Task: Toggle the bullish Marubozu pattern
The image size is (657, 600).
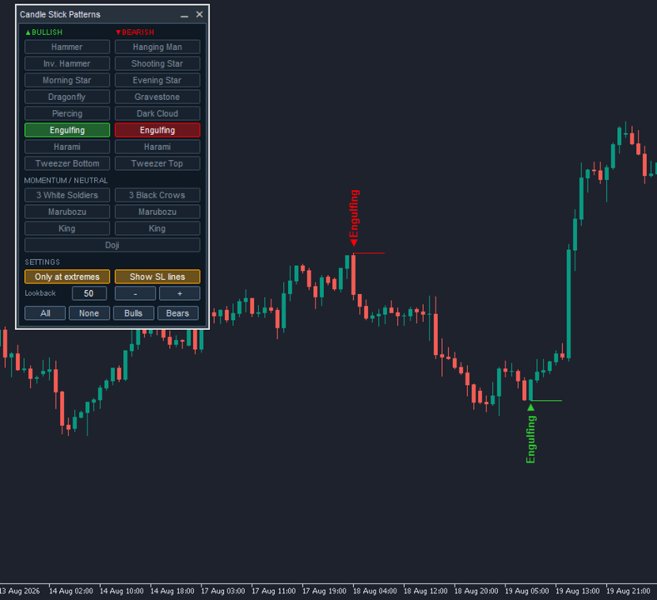Action: coord(67,212)
